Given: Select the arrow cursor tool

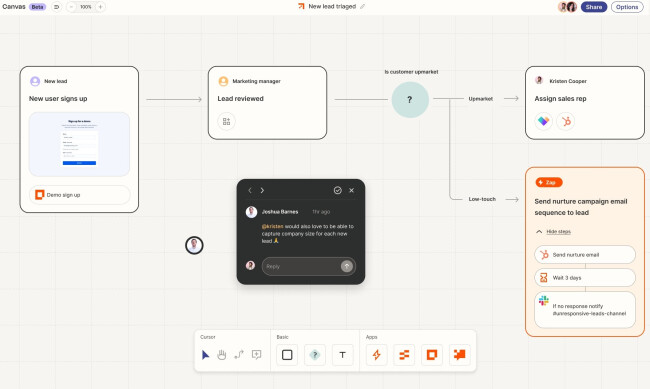Looking at the screenshot, I should coord(205,355).
